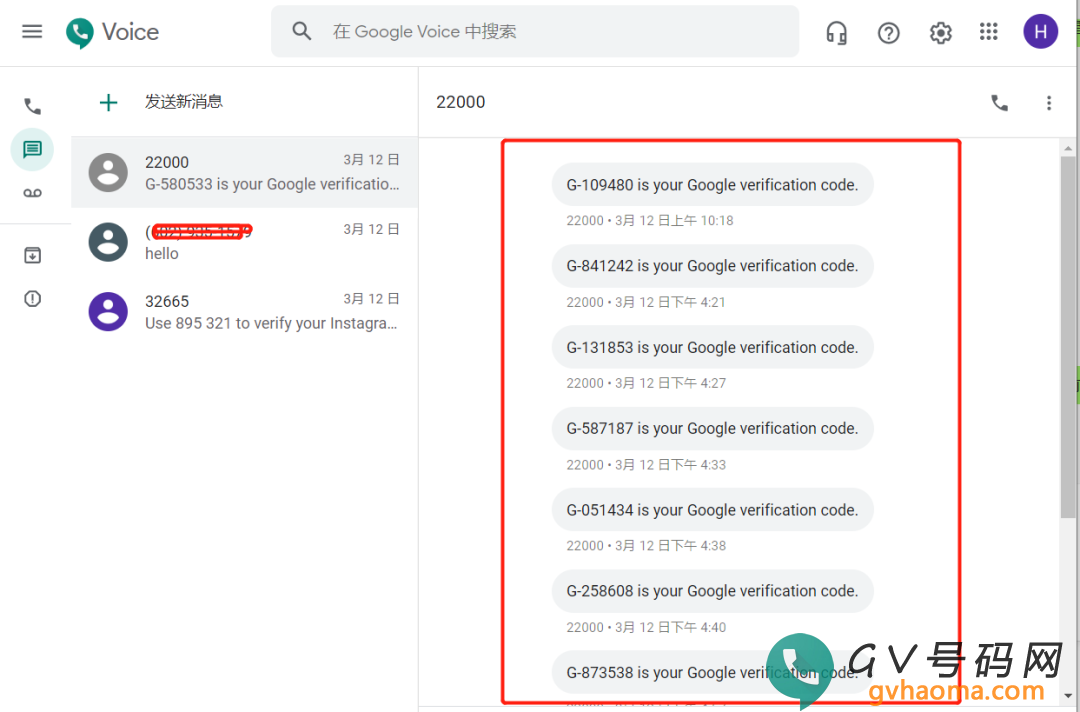This screenshot has width=1080, height=712.
Task: Click message G-587187 verification code
Action: tap(712, 428)
